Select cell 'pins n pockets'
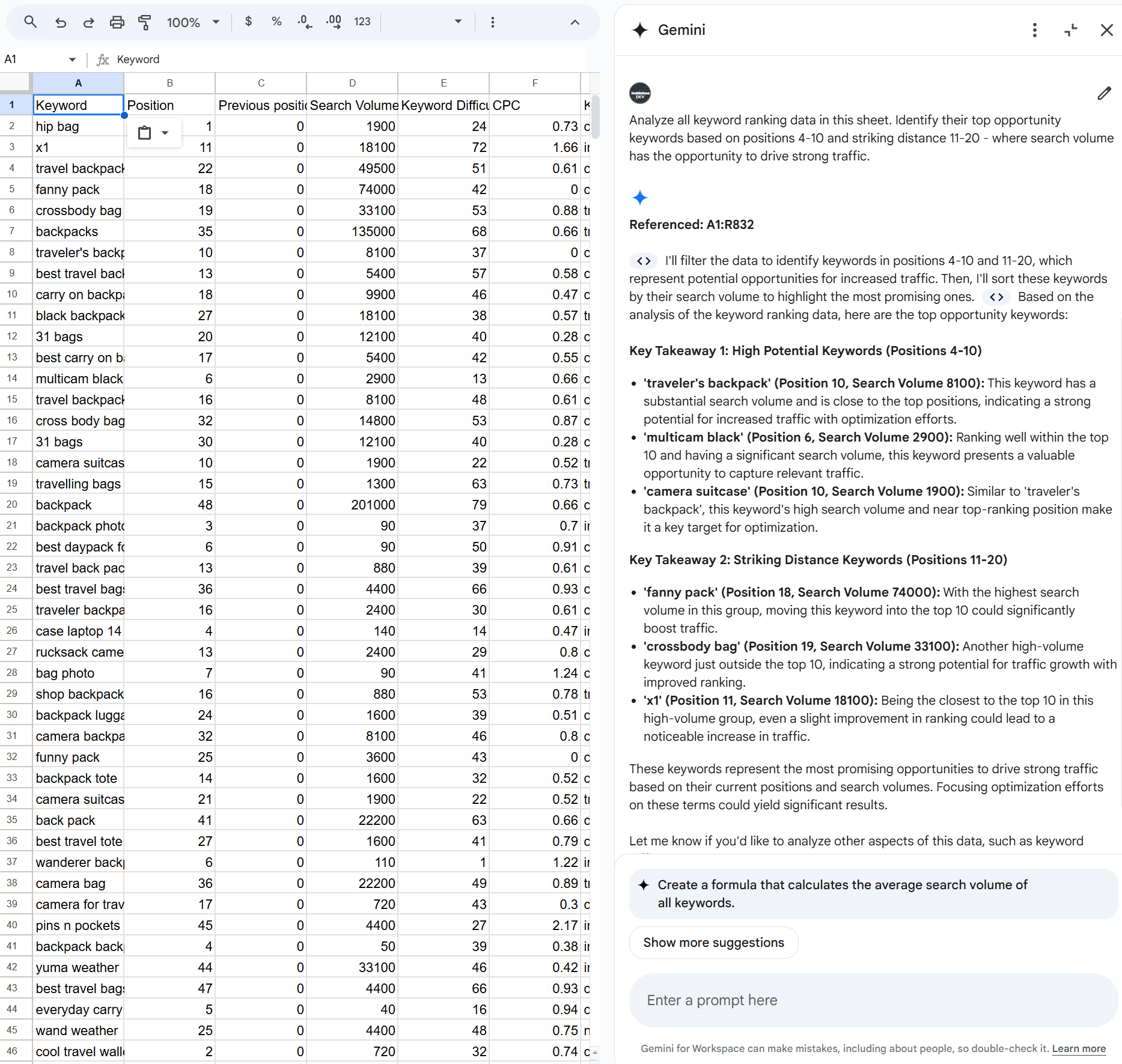The height and width of the screenshot is (1064, 1122). [78, 926]
